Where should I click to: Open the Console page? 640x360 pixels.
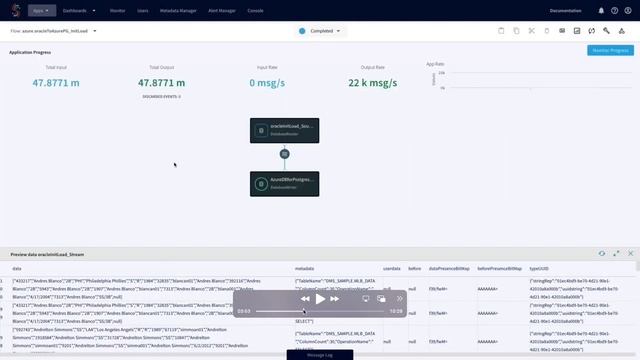tap(255, 11)
